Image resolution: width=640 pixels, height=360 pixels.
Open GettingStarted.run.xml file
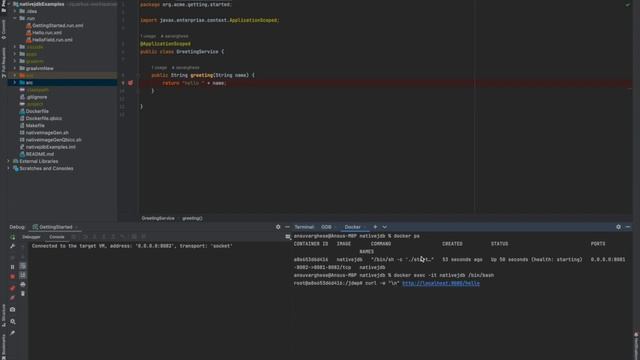(x=54, y=25)
